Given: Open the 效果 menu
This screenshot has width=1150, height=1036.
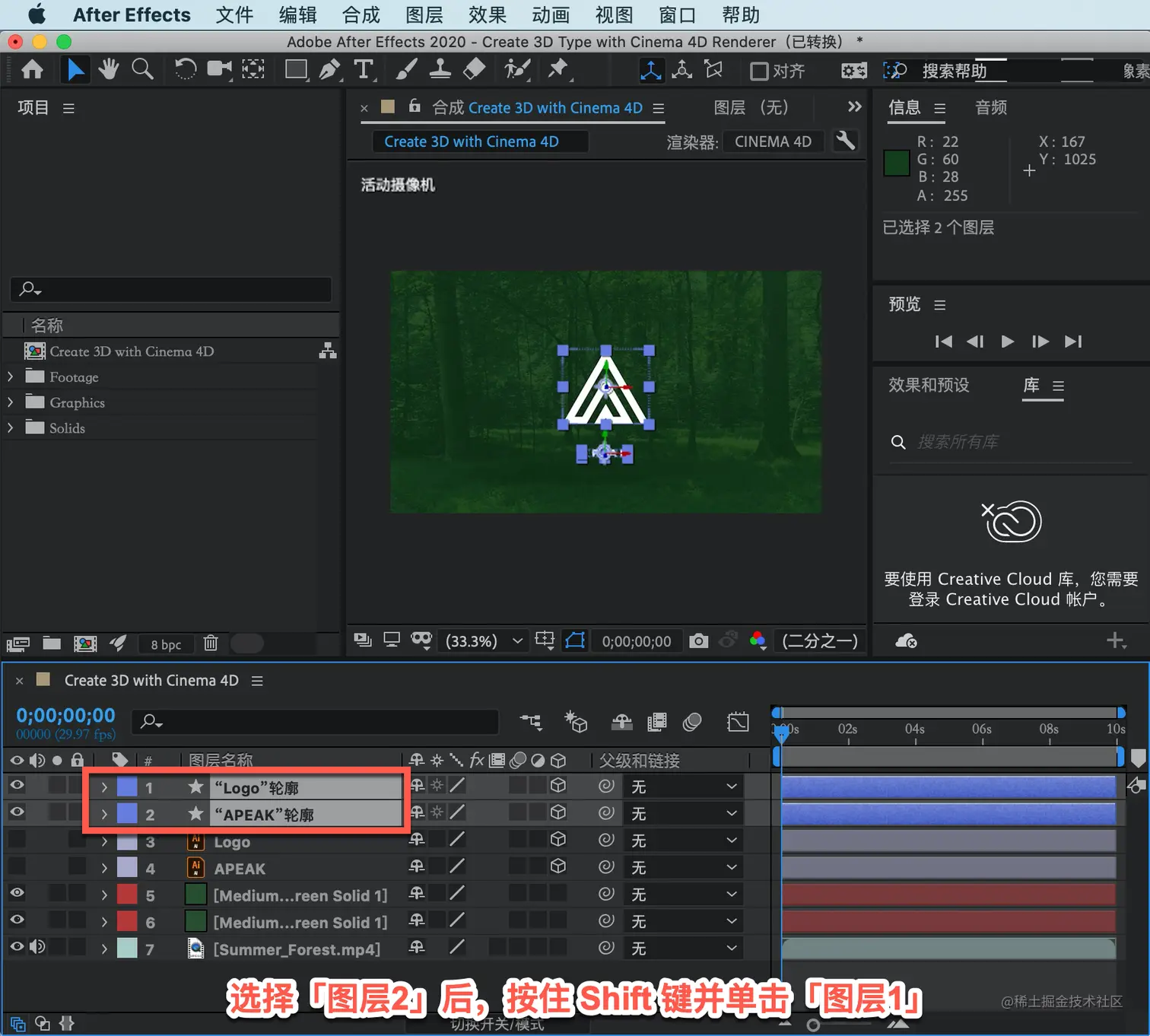Looking at the screenshot, I should click(x=488, y=14).
